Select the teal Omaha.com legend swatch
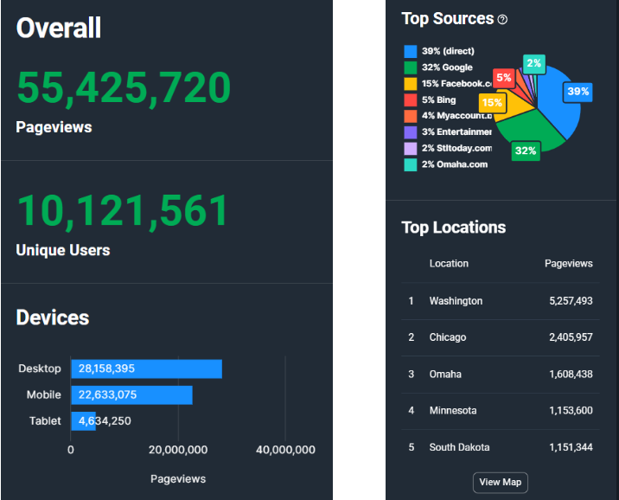Screen dimensions: 619x500 410,164
